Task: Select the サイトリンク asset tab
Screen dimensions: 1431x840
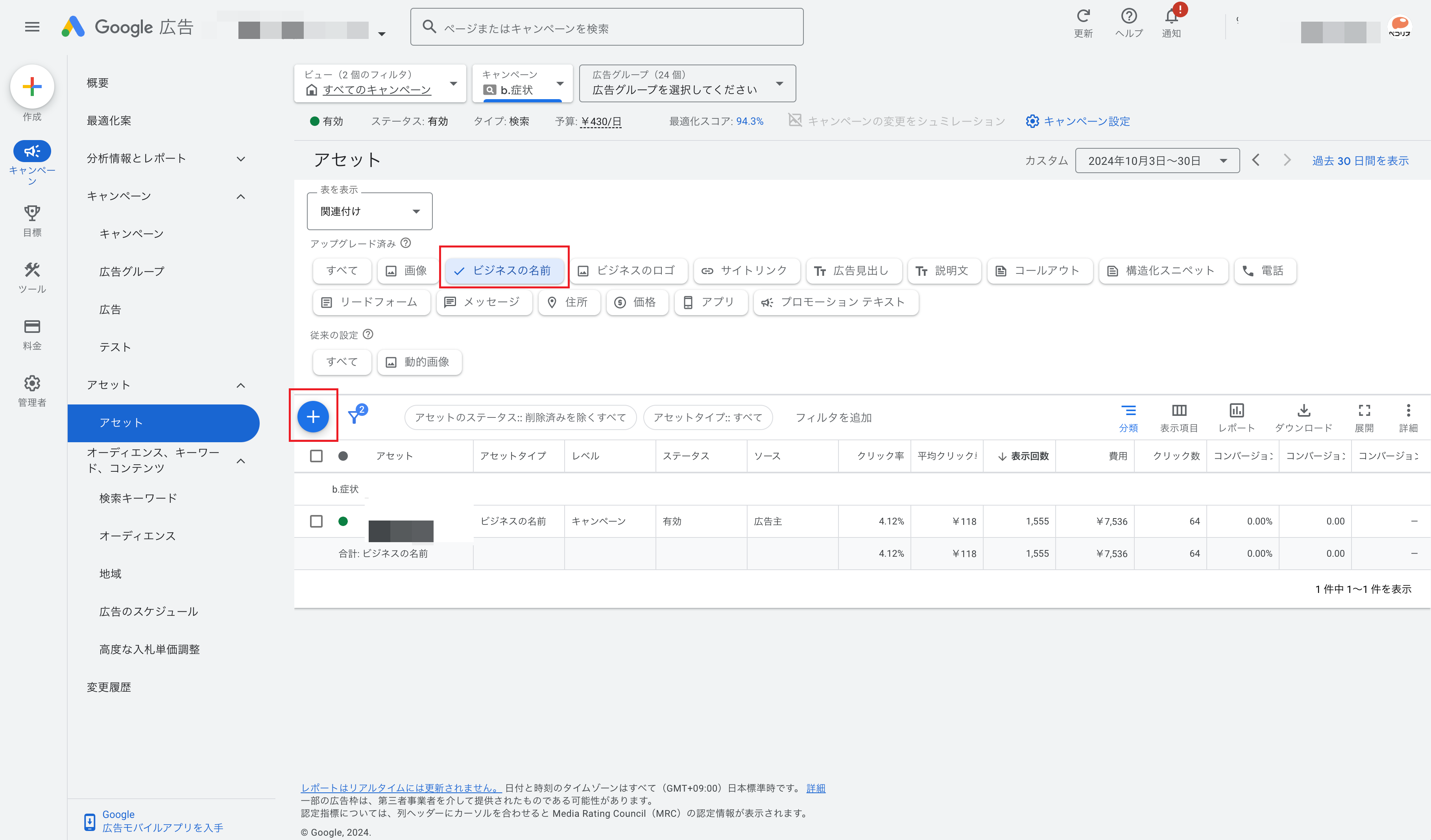Action: pyautogui.click(x=746, y=270)
